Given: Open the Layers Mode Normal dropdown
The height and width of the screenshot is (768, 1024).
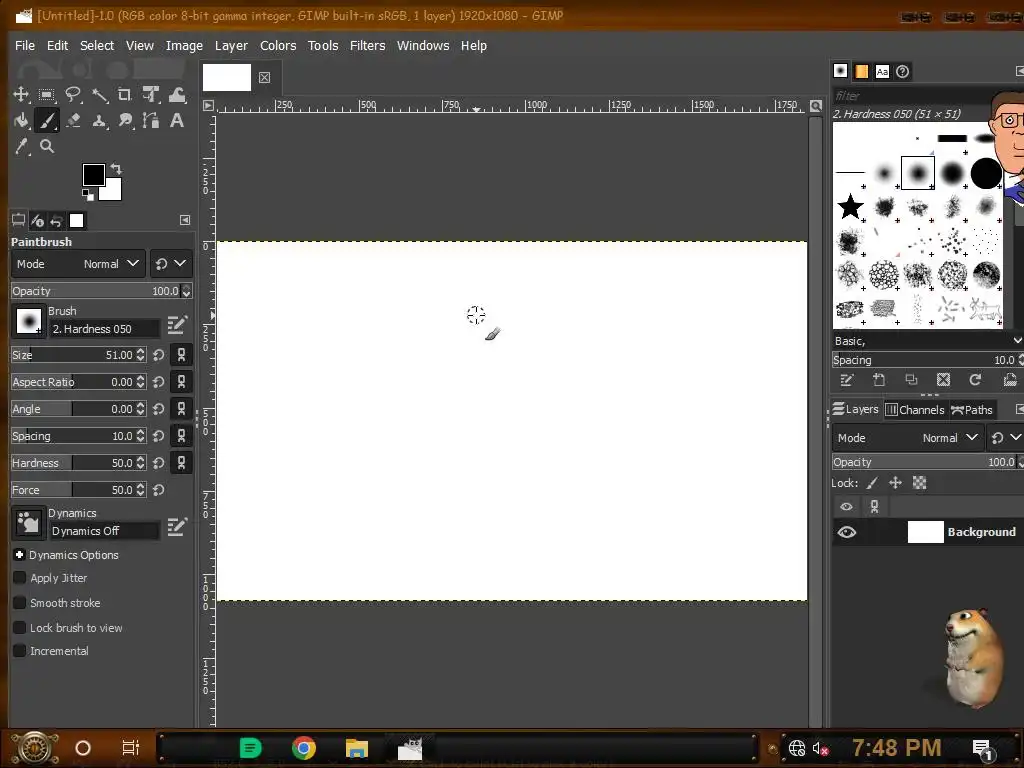Looking at the screenshot, I should (908, 438).
